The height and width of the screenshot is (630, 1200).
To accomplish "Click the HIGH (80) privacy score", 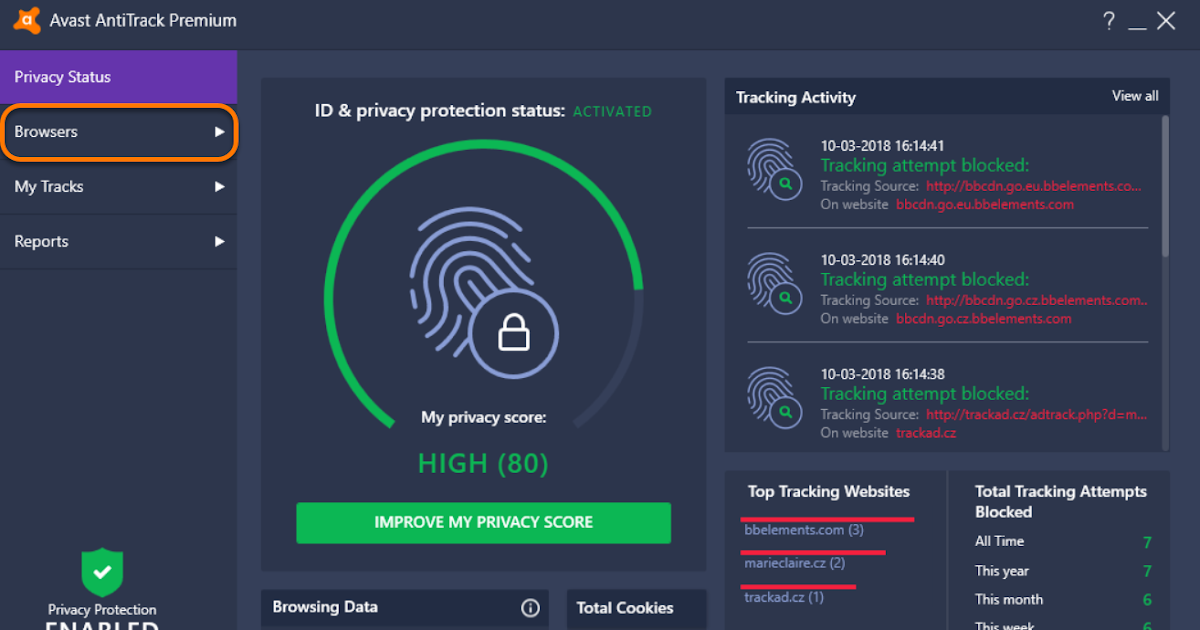I will [483, 464].
